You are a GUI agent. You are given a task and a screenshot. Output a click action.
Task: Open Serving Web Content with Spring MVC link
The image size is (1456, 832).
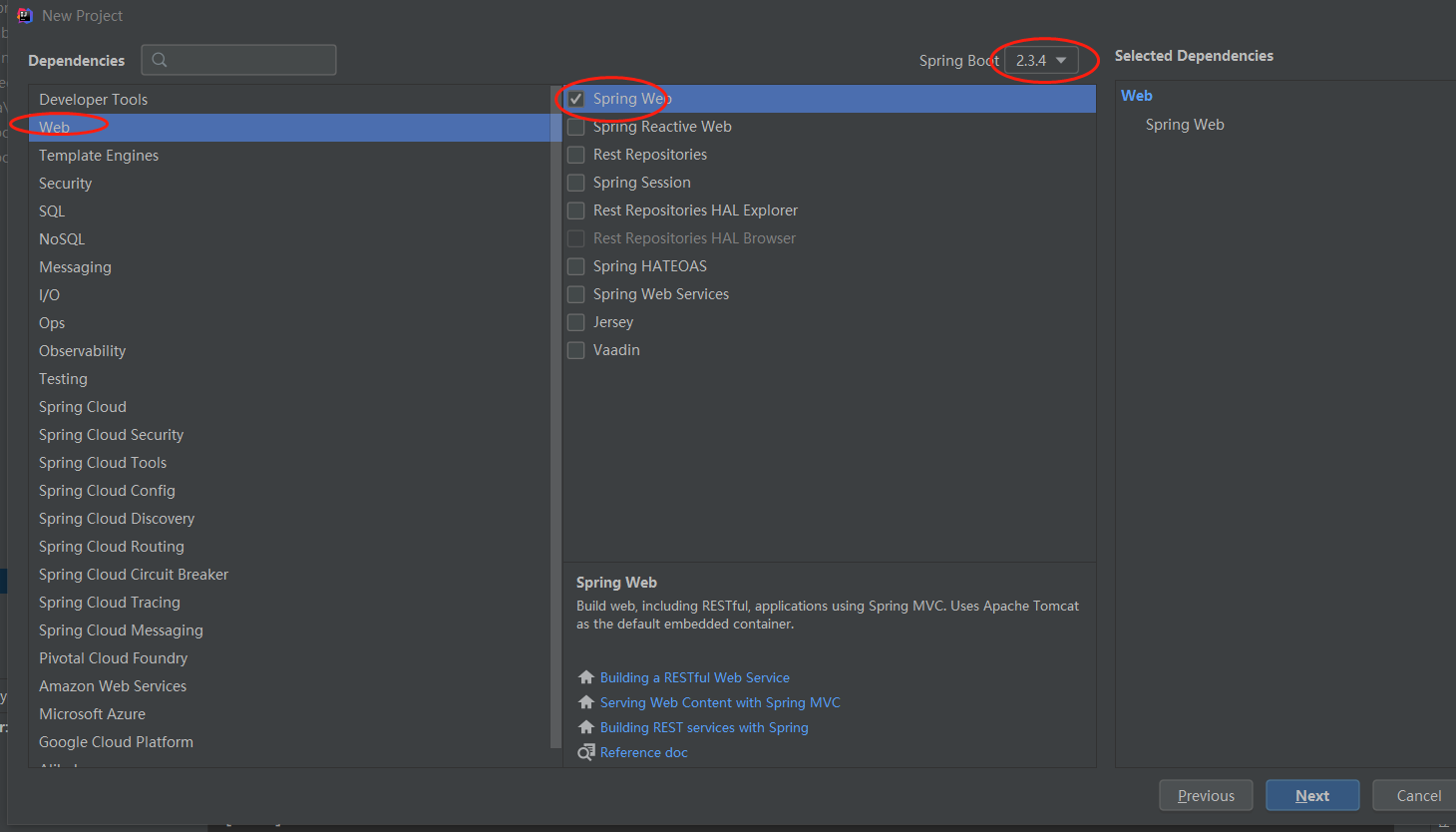click(x=720, y=702)
